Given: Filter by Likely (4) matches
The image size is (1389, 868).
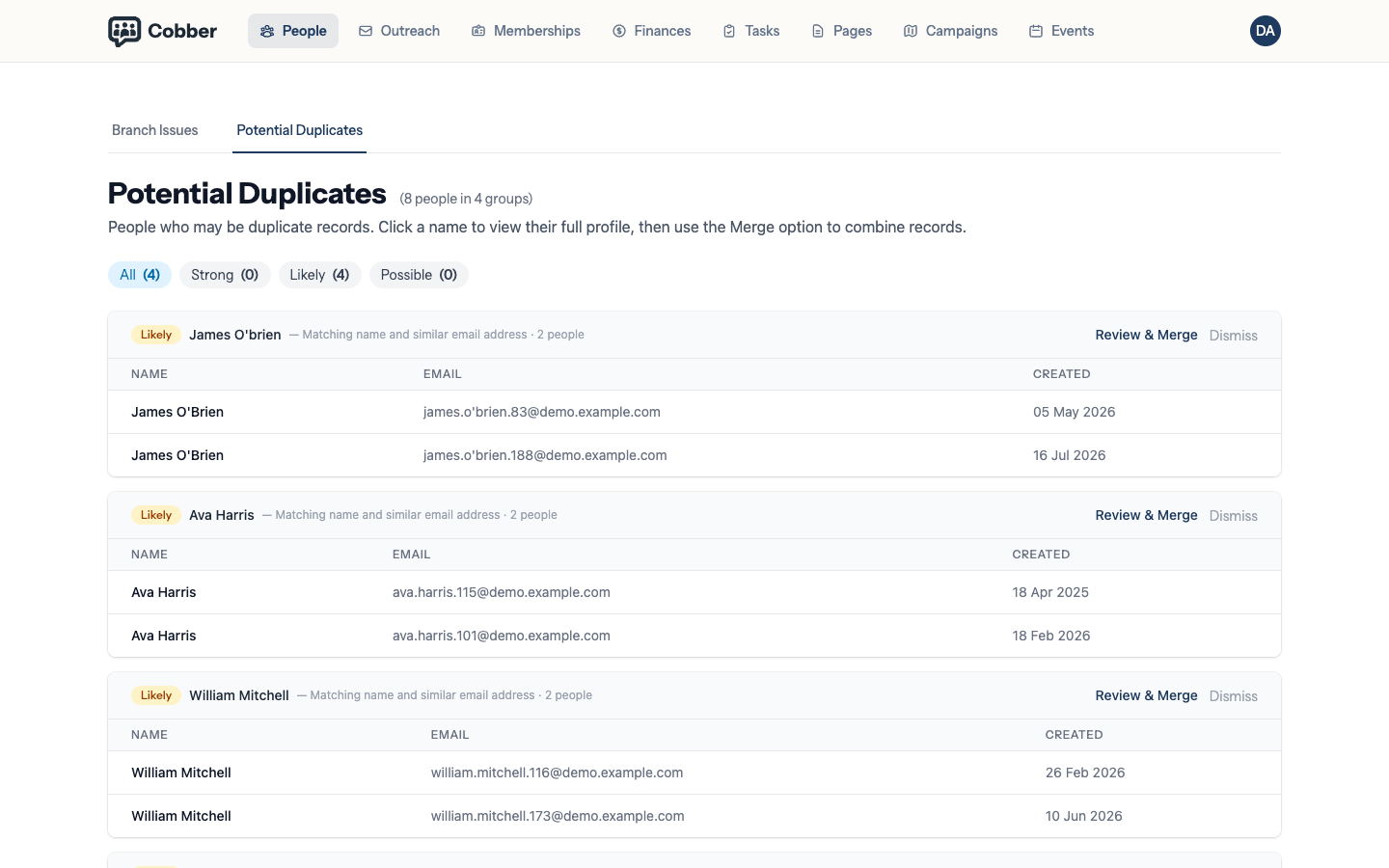Looking at the screenshot, I should 319,275.
